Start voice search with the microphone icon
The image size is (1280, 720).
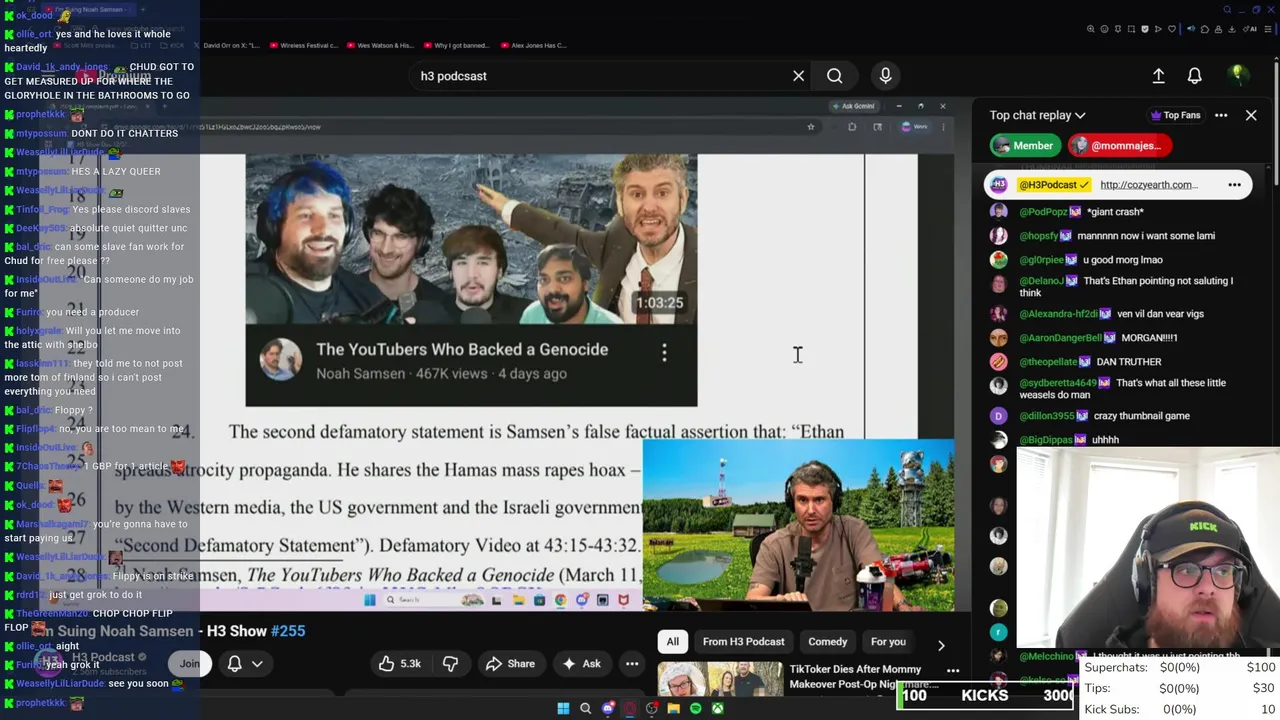pos(885,76)
